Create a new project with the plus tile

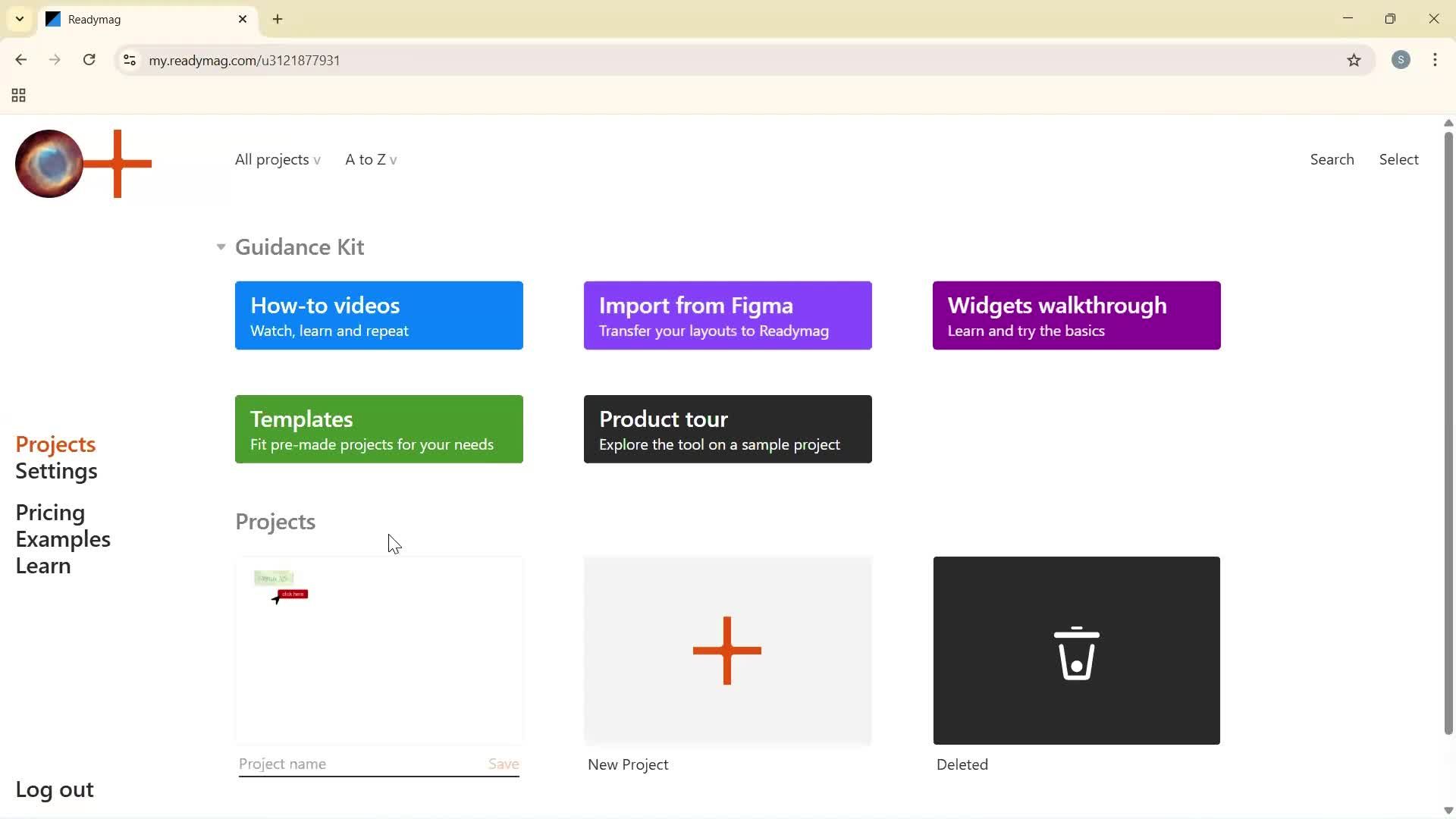point(726,650)
